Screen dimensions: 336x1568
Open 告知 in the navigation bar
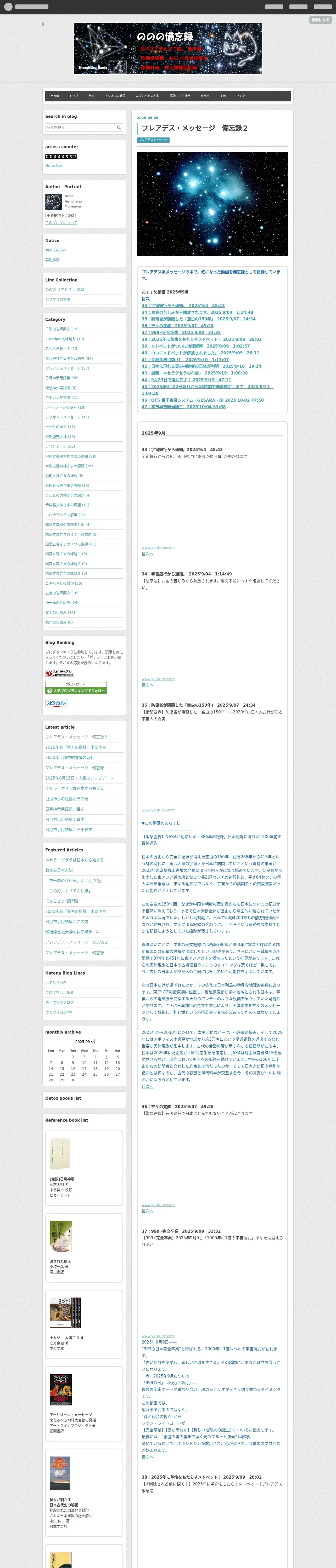click(x=92, y=96)
